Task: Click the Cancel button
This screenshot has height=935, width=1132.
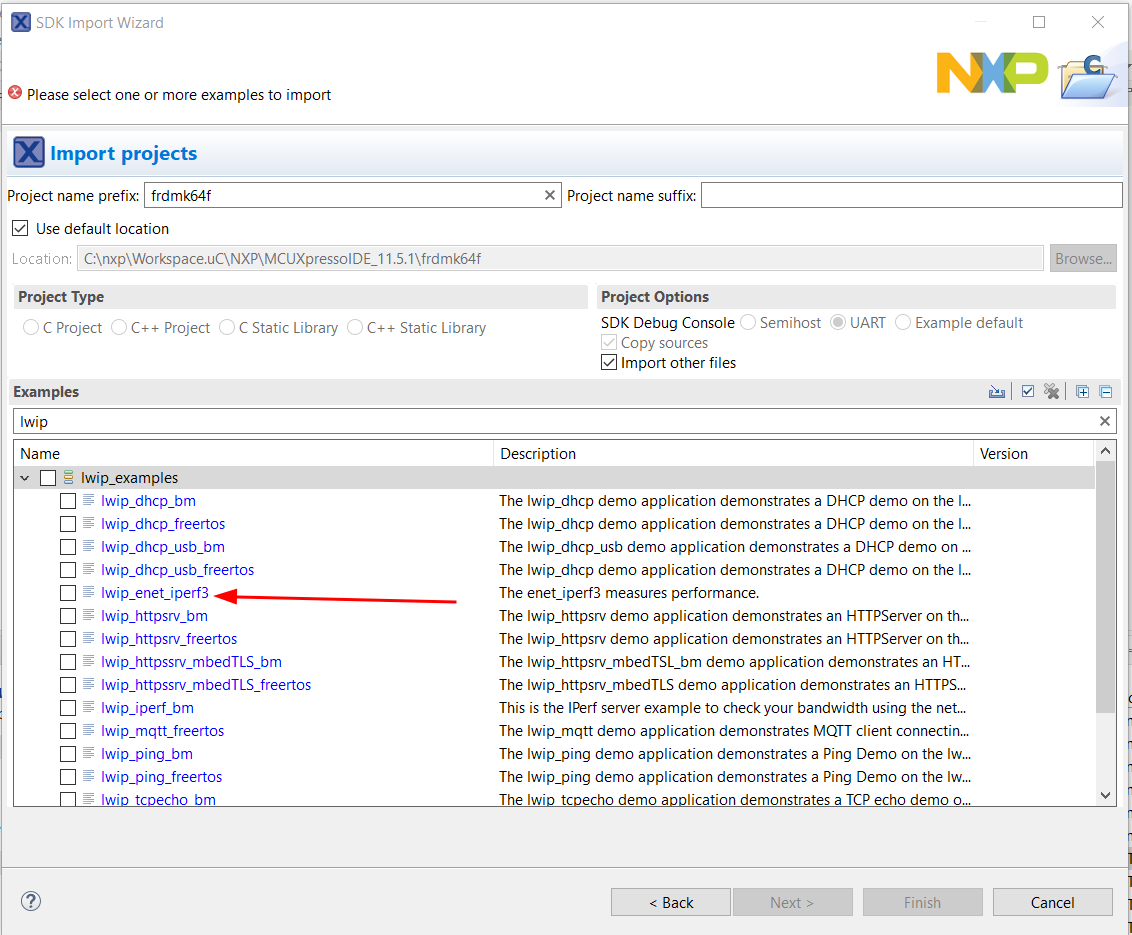Action: click(1052, 901)
